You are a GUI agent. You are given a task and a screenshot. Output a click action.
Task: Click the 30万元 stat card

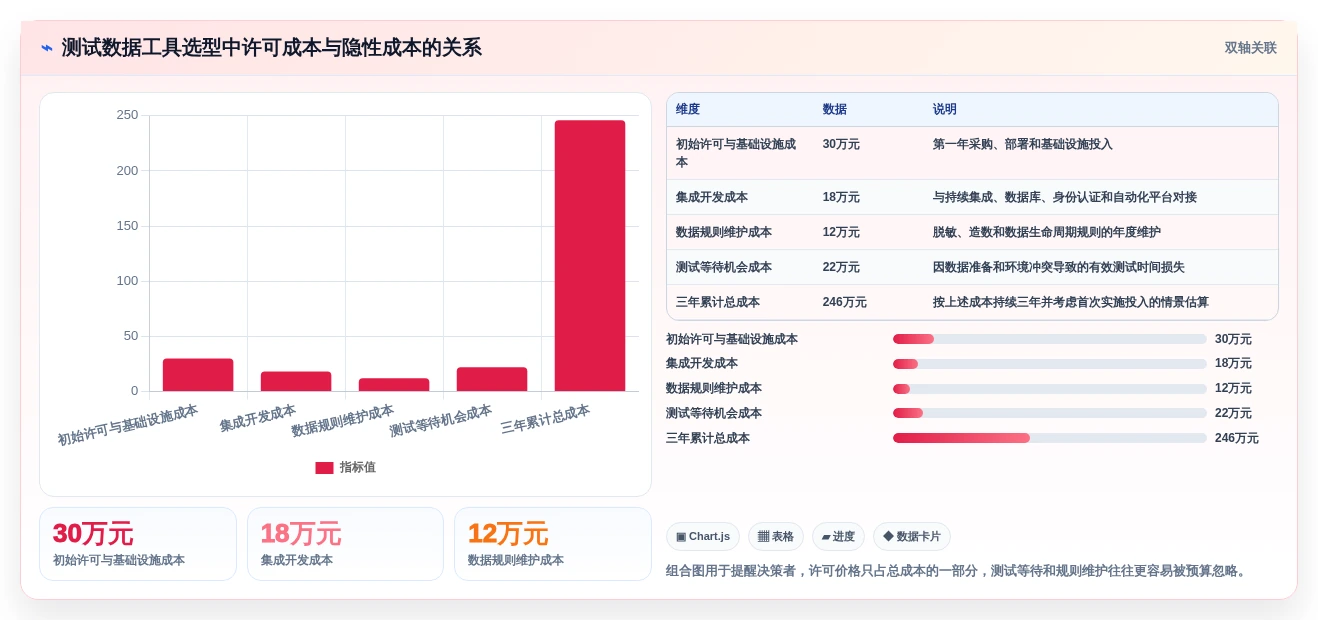point(138,544)
